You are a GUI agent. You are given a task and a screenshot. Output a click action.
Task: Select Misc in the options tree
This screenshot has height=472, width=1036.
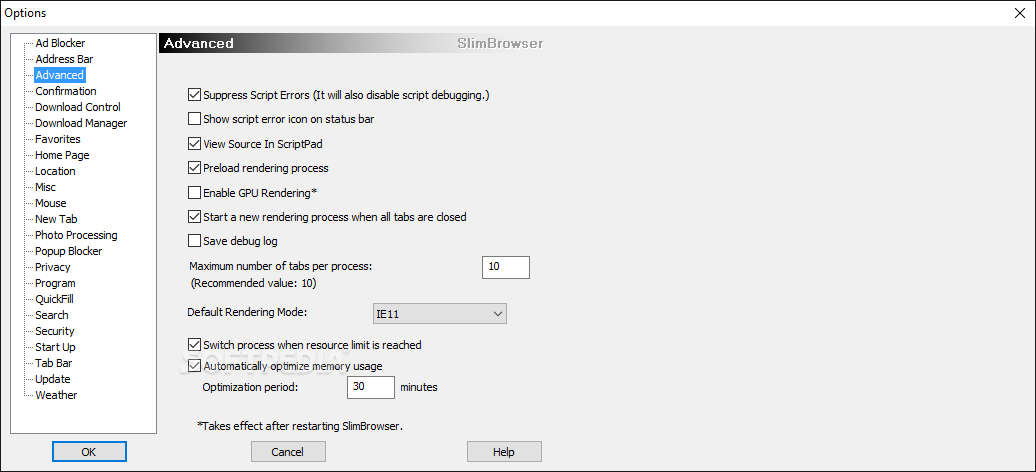point(45,187)
